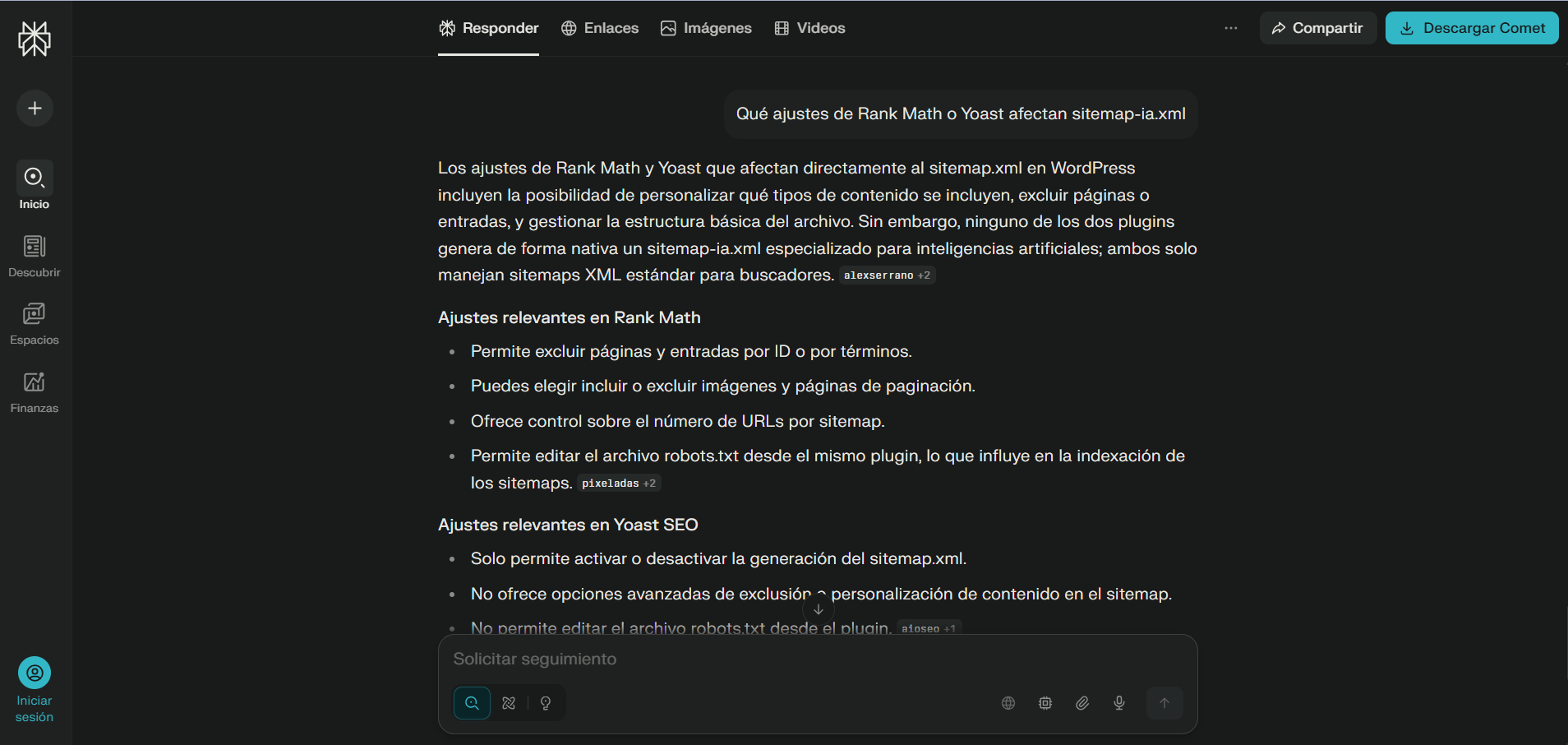Select the search mode toggle
This screenshot has width=1568, height=745.
coord(473,703)
